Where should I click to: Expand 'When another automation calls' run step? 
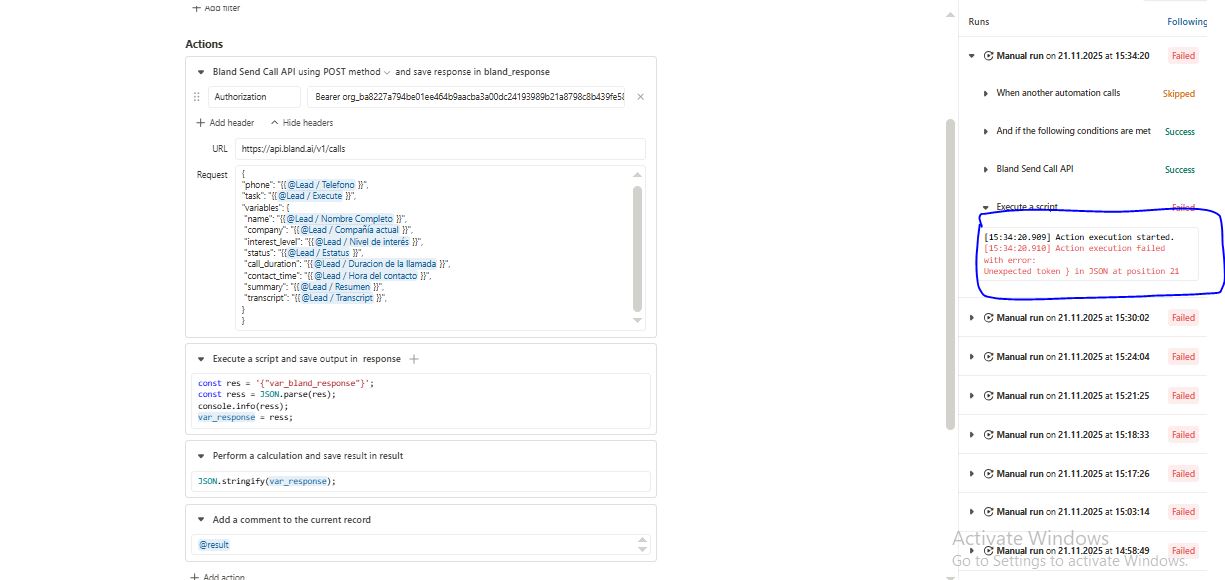986,93
